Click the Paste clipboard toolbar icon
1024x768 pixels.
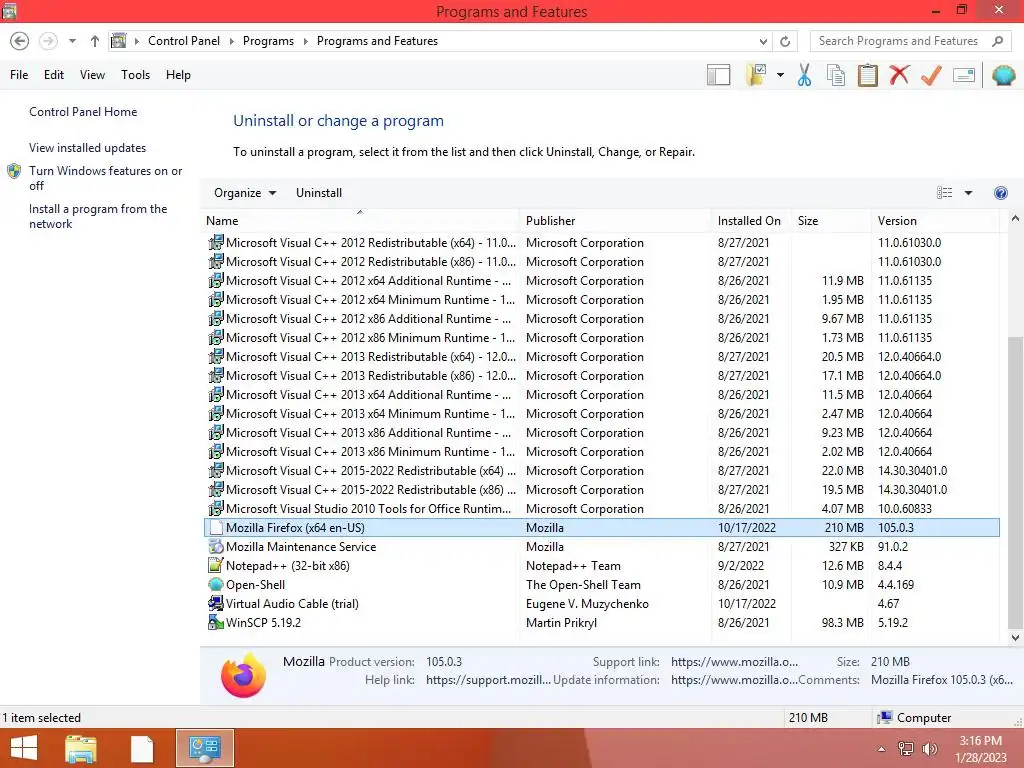(867, 75)
